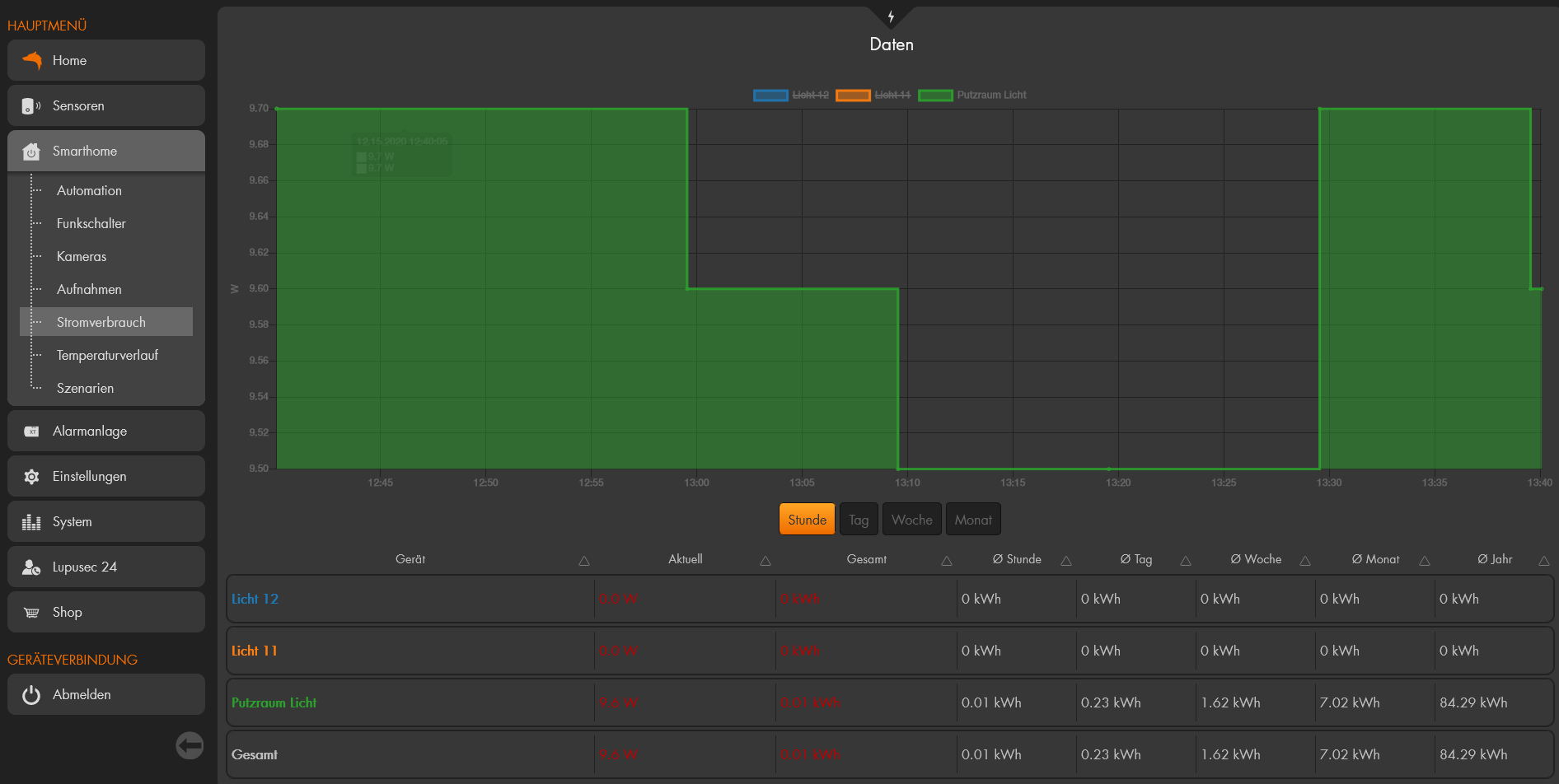Click Licht 12 device name in table

coord(255,599)
